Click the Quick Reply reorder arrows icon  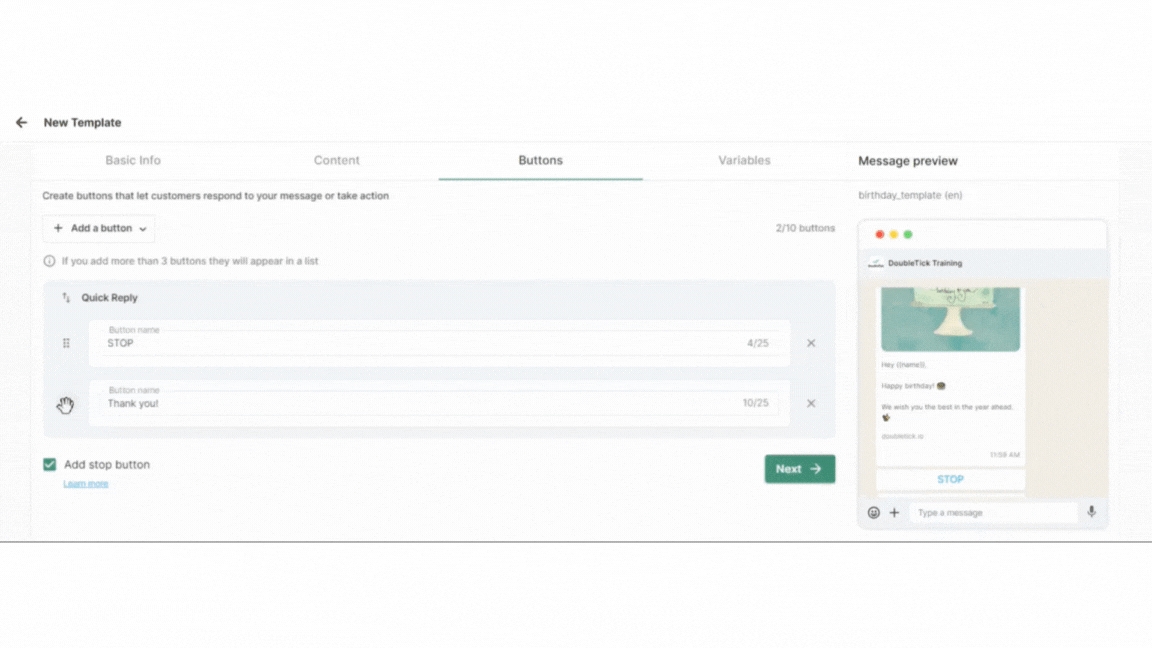click(x=66, y=298)
